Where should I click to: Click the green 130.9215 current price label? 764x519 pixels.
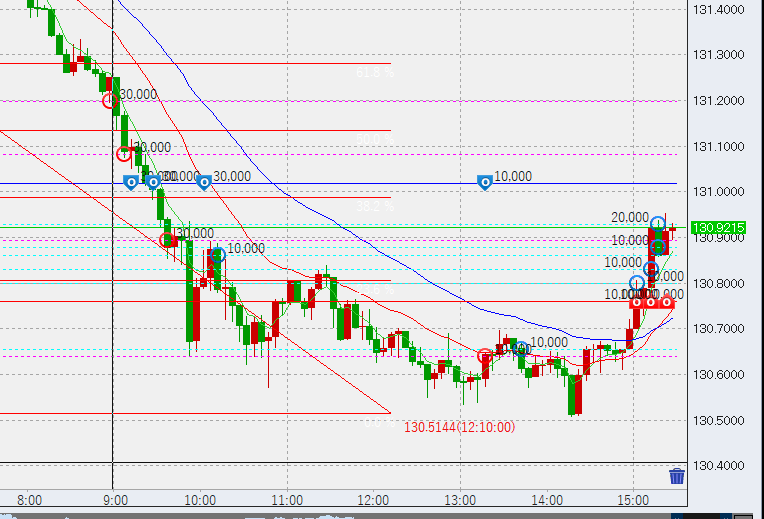click(717, 228)
